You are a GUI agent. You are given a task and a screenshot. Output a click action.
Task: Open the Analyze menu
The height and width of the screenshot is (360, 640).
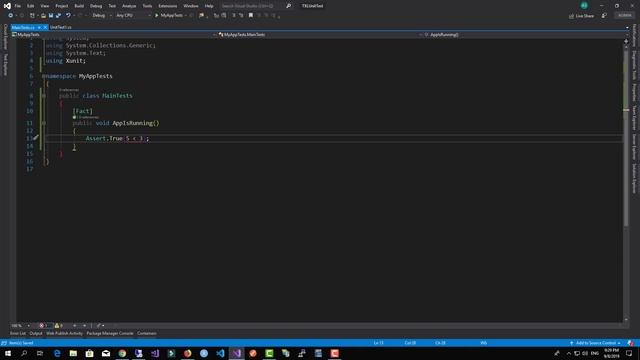click(x=129, y=6)
